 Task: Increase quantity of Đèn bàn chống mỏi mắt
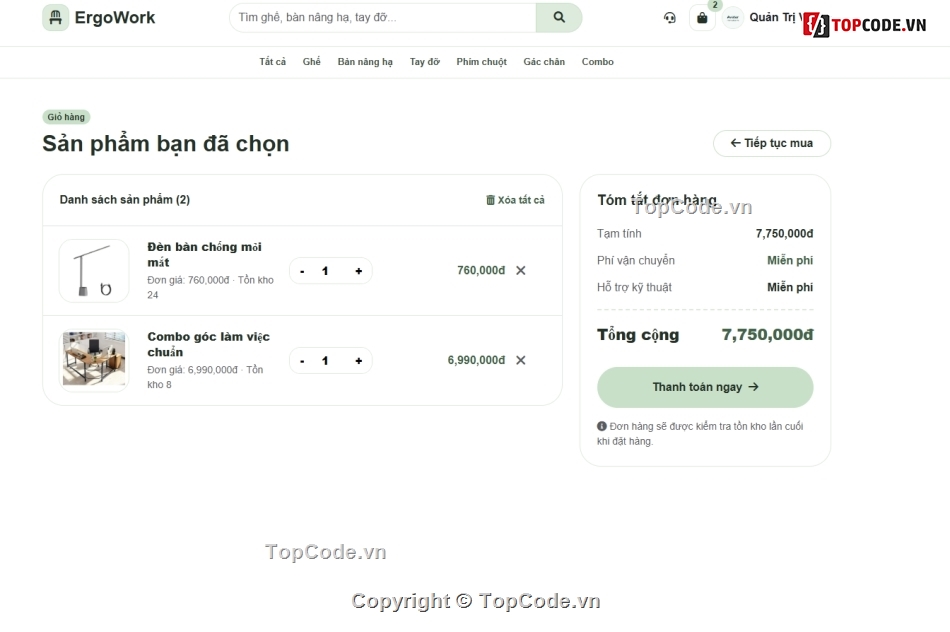[359, 271]
